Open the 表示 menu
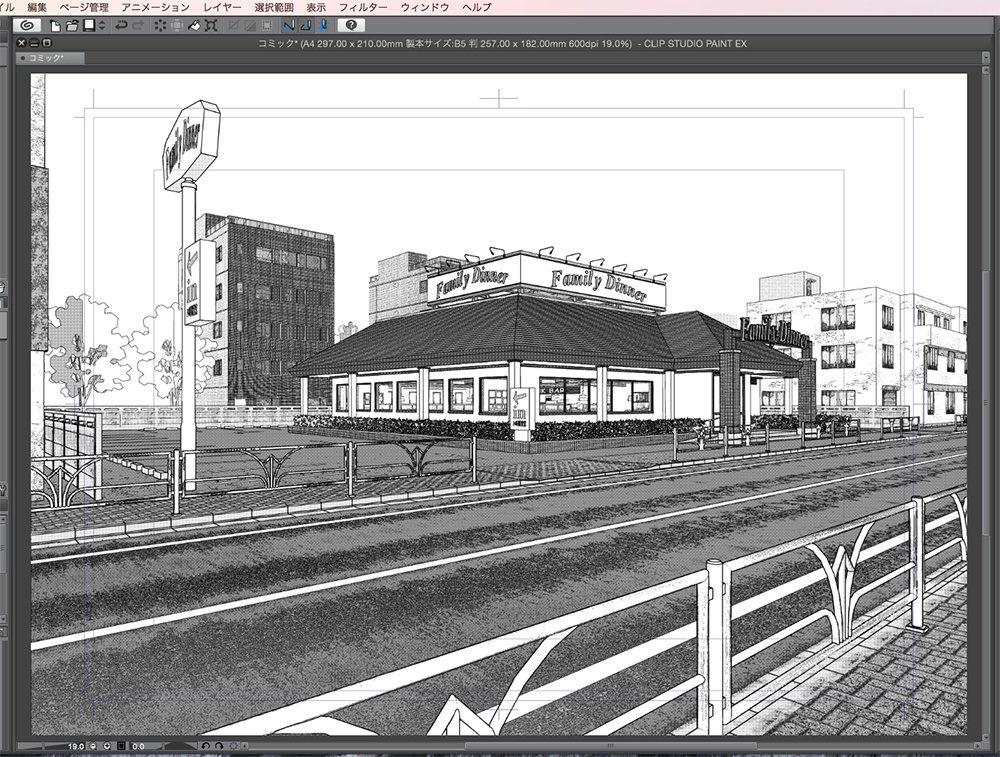 316,7
